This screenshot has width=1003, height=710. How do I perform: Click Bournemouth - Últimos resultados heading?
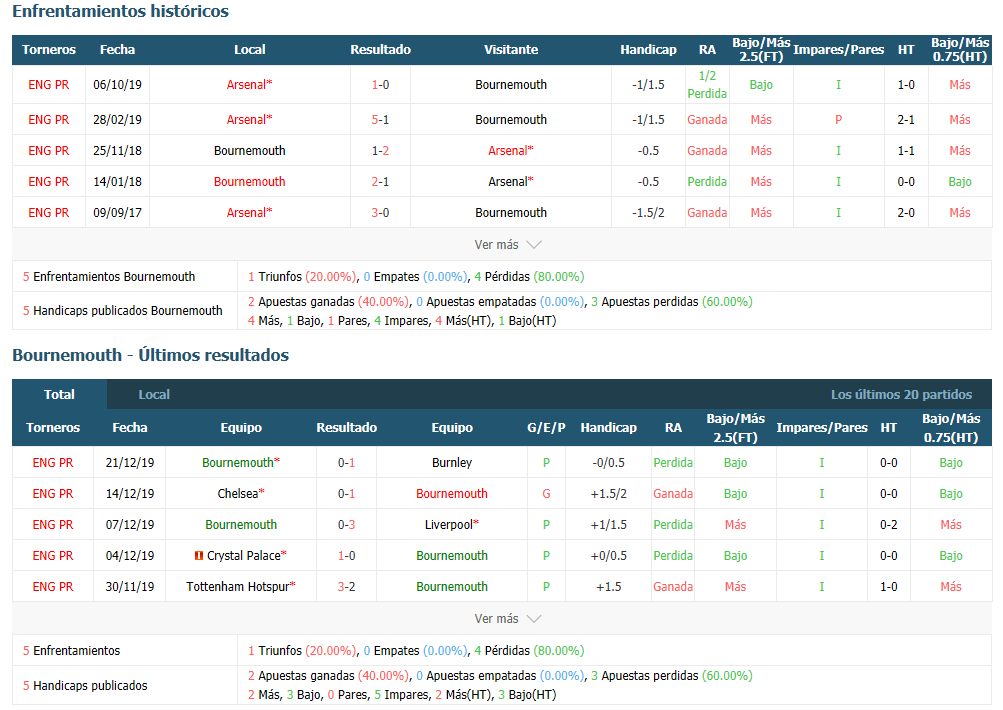(150, 355)
